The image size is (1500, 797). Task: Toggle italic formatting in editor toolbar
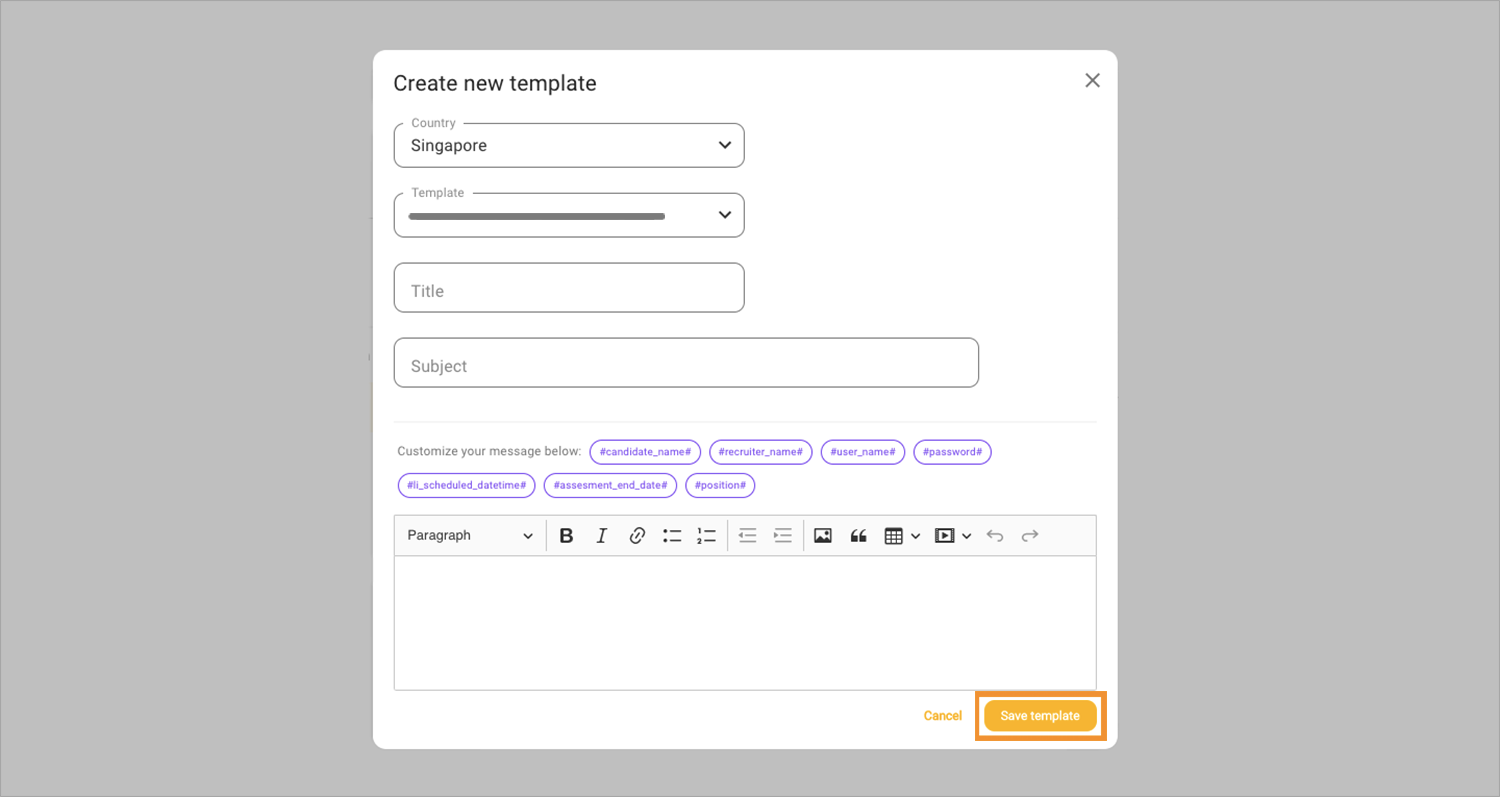601,536
